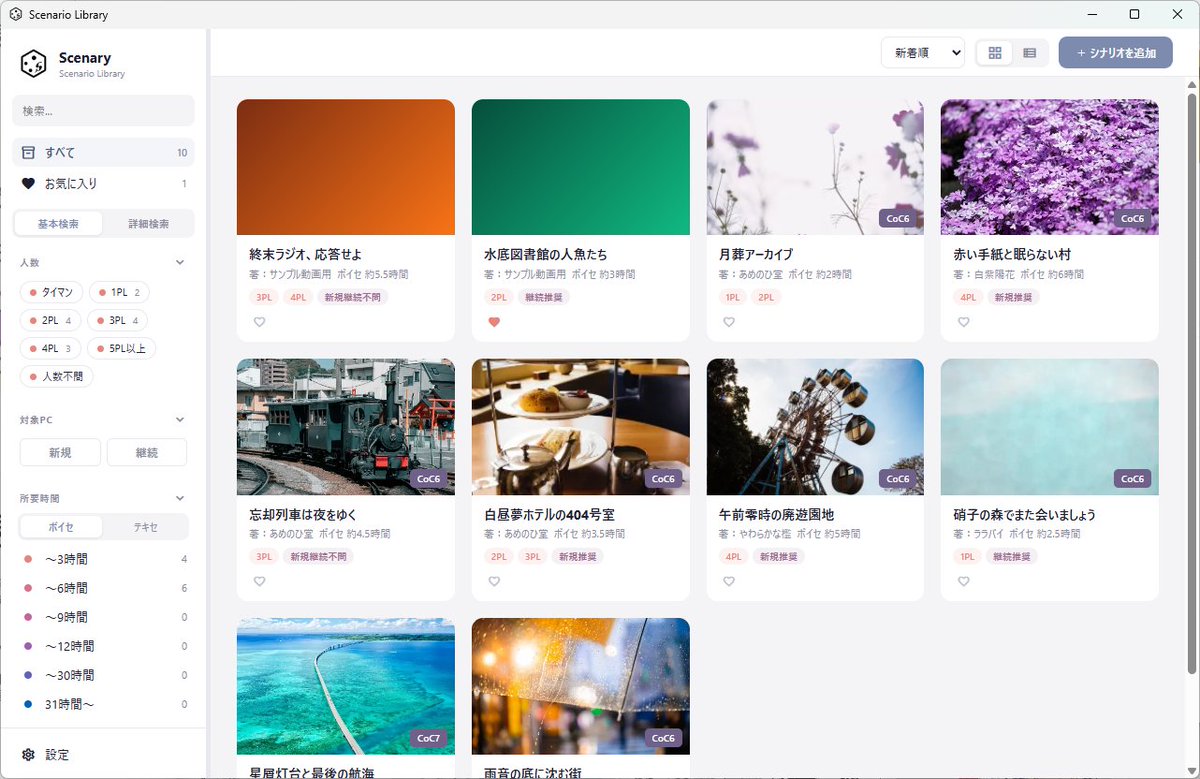Filter by 〜30時間 duration
Image resolution: width=1200 pixels, height=779 pixels.
(x=103, y=675)
